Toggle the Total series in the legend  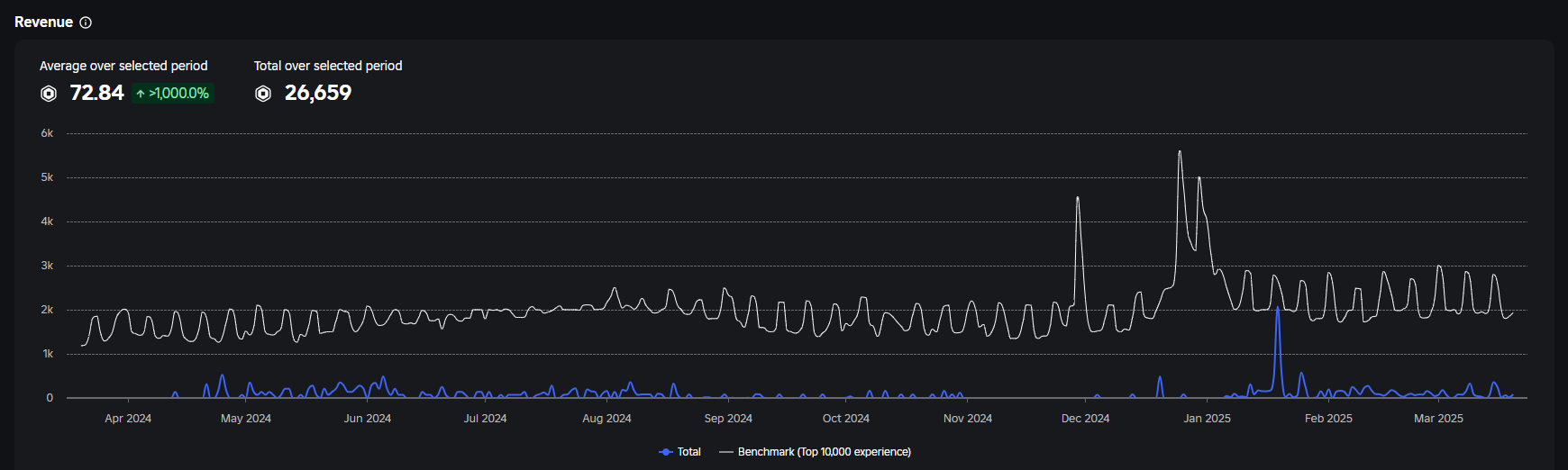click(x=680, y=452)
